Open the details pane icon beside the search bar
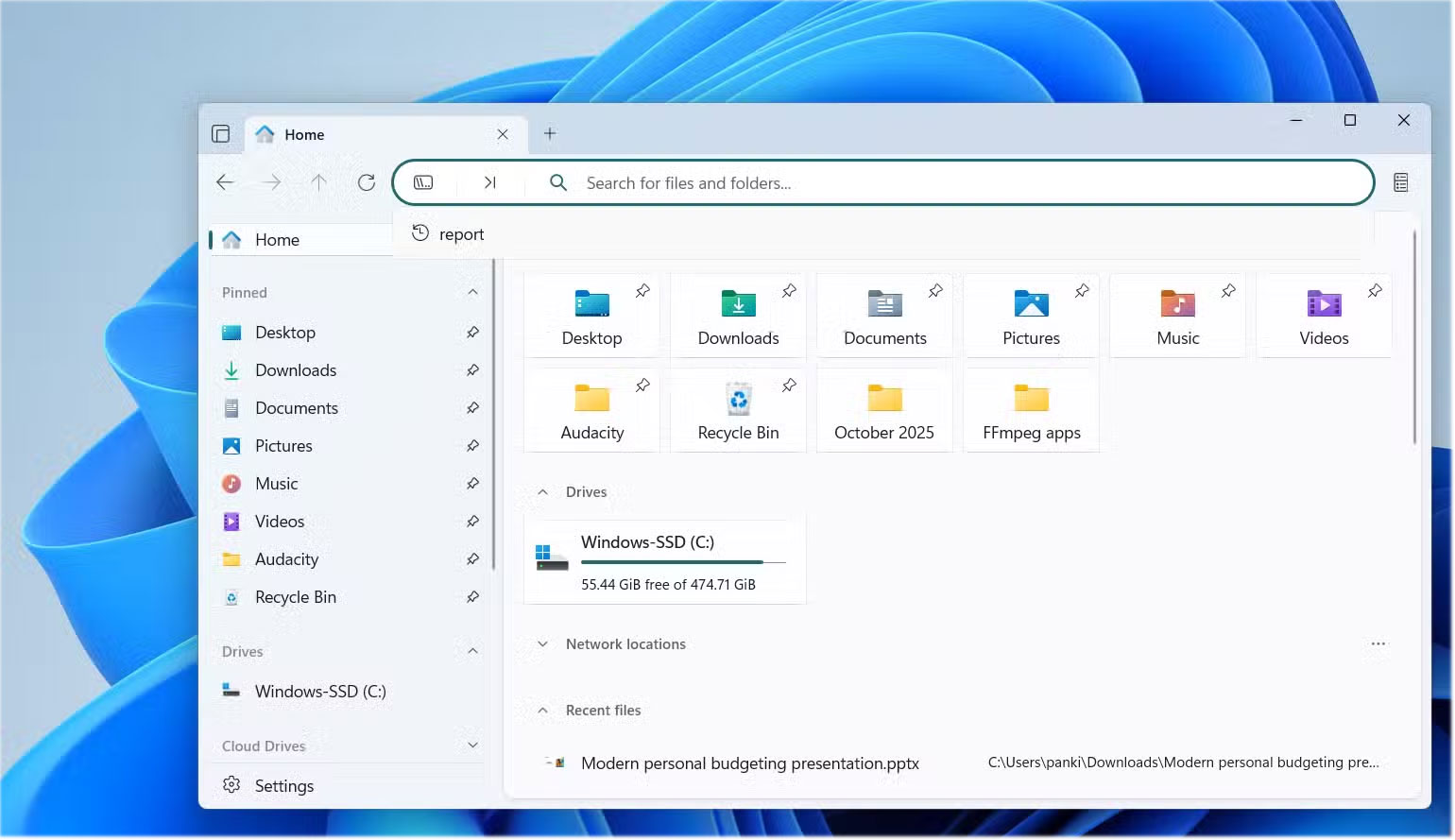1455x840 pixels. [1402, 181]
